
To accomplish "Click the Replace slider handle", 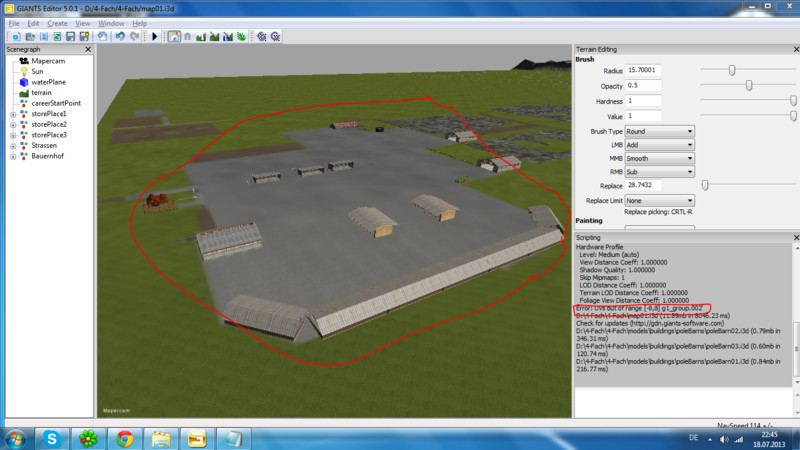I will coord(705,185).
